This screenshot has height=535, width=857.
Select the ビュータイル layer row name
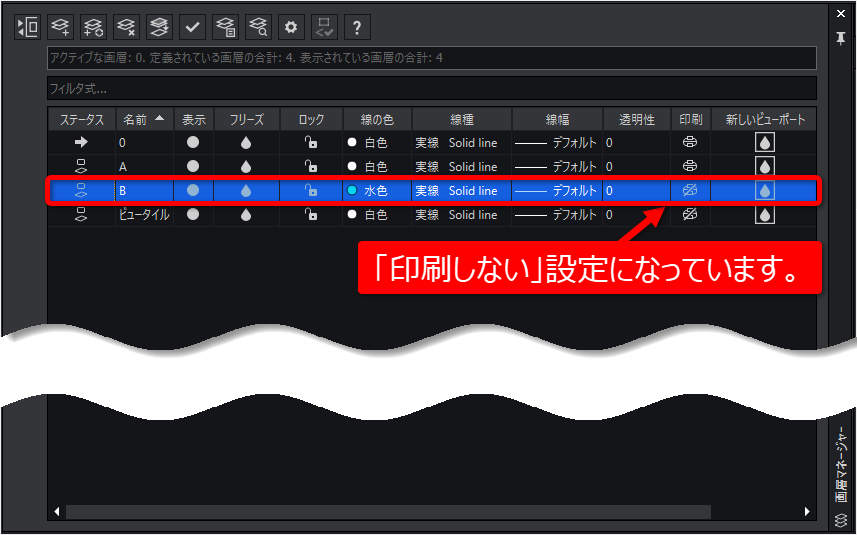(144, 215)
